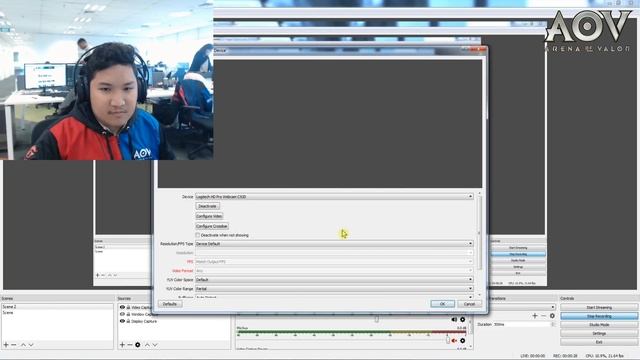Click the transition Duration field

coord(522,324)
